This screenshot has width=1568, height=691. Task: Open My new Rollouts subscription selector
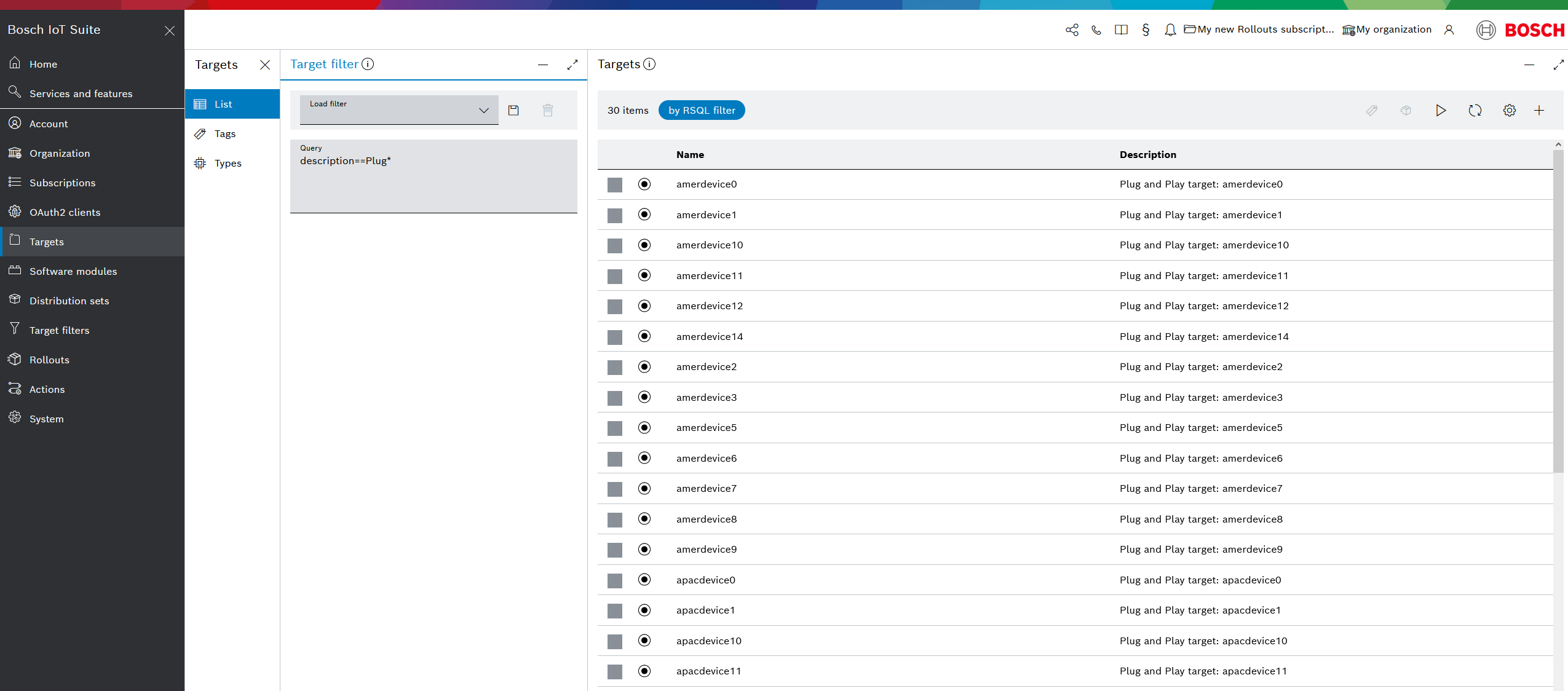(1259, 30)
